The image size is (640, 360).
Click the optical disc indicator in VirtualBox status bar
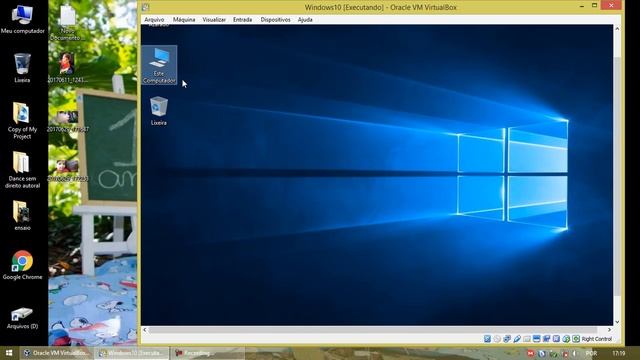(x=497, y=339)
